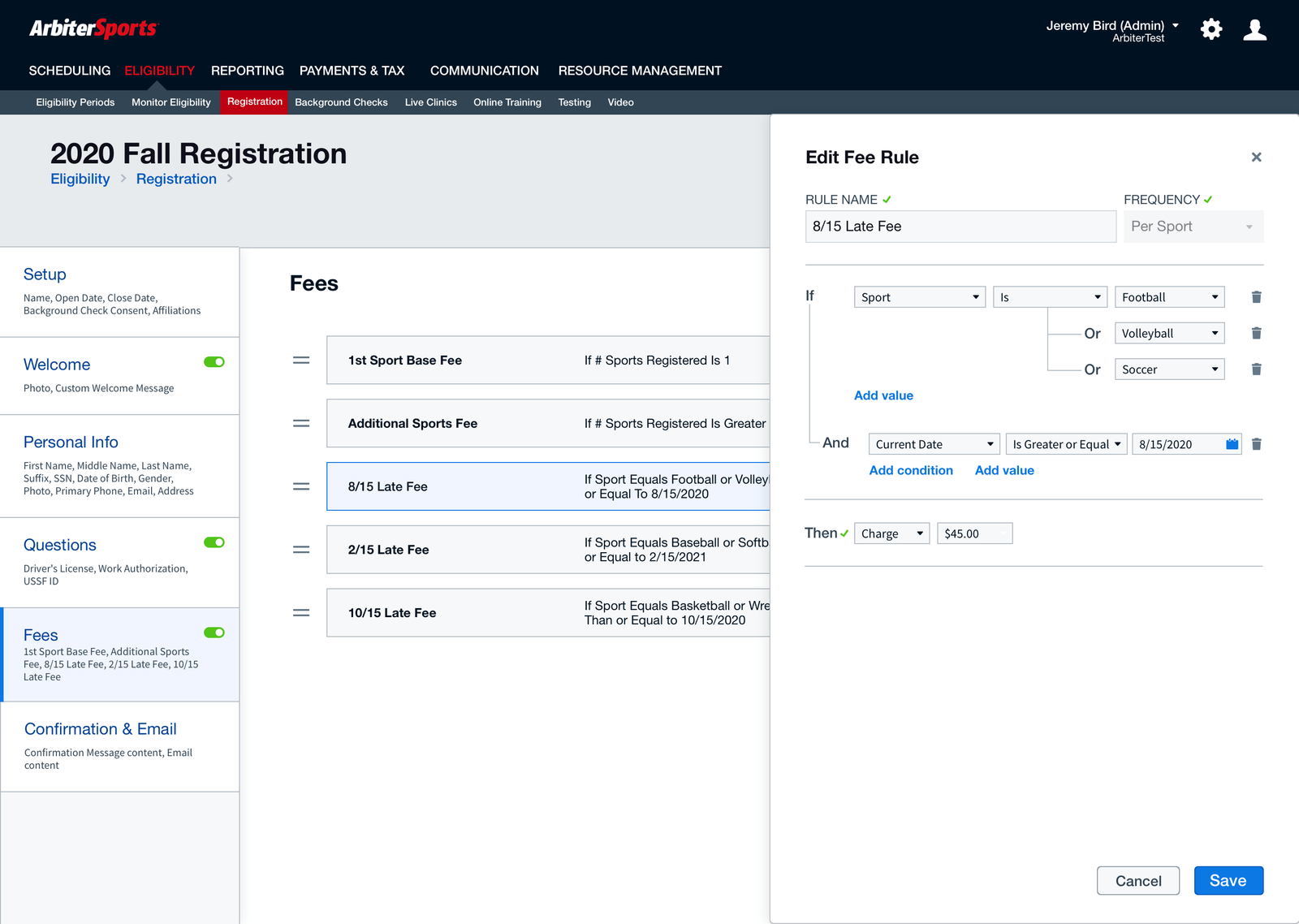Viewport: 1299px width, 924px height.
Task: Switch to the Live Clinics tab
Action: tap(431, 102)
